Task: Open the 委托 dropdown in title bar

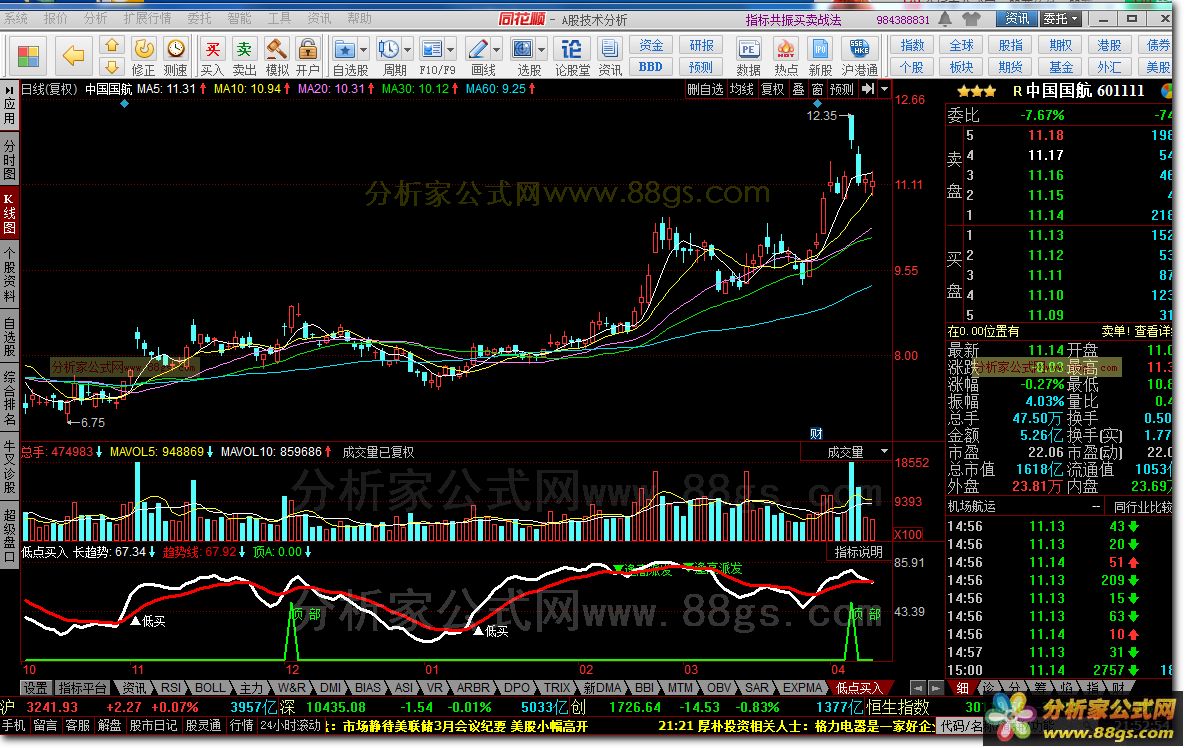Action: 1061,19
